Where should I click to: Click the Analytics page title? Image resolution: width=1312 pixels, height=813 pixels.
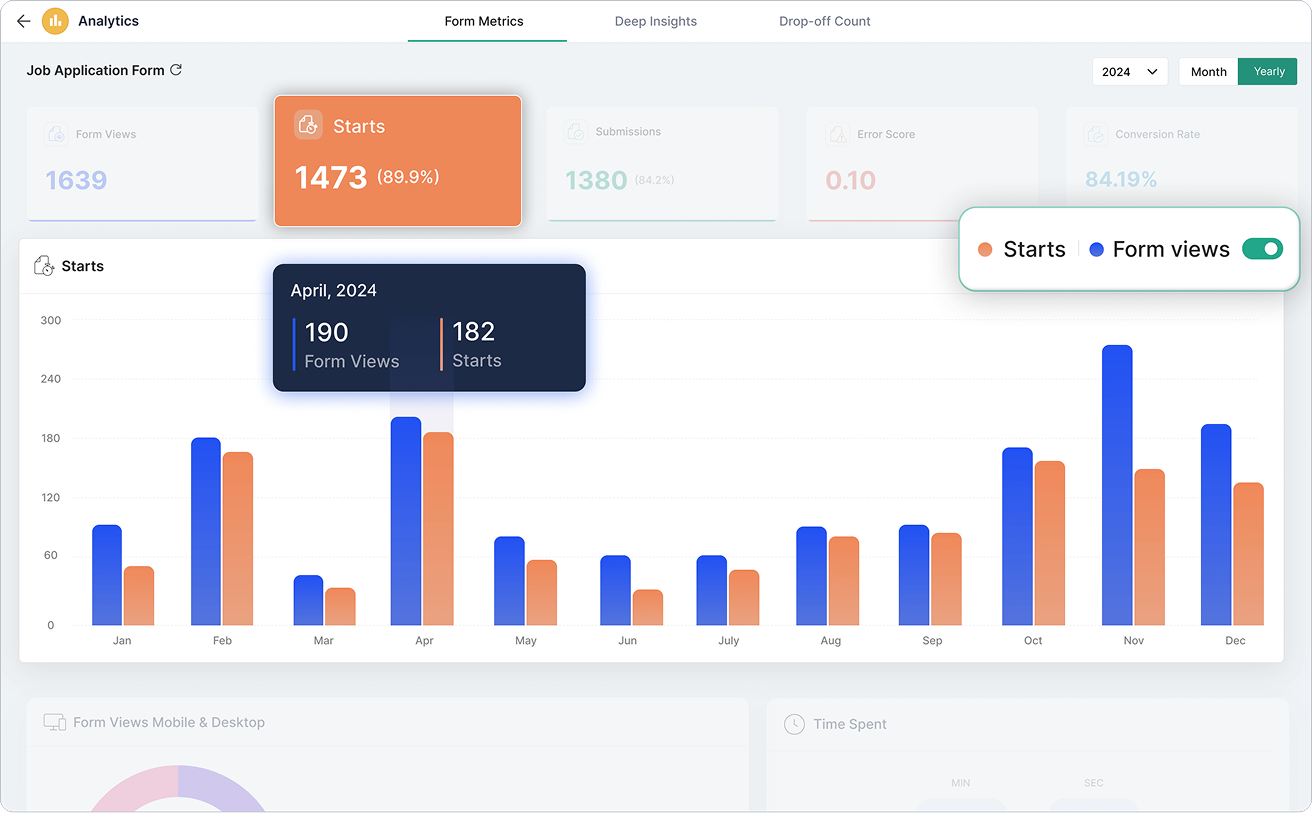(108, 21)
